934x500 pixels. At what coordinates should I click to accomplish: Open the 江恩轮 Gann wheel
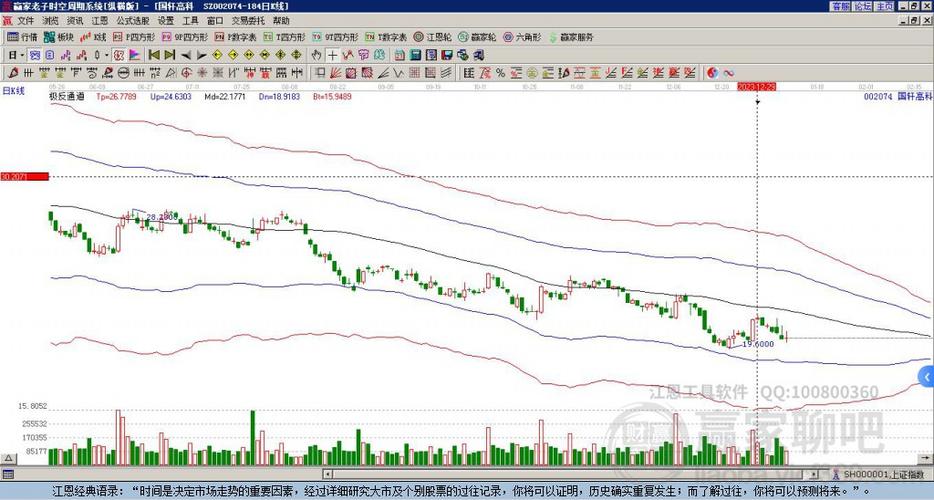(432, 37)
